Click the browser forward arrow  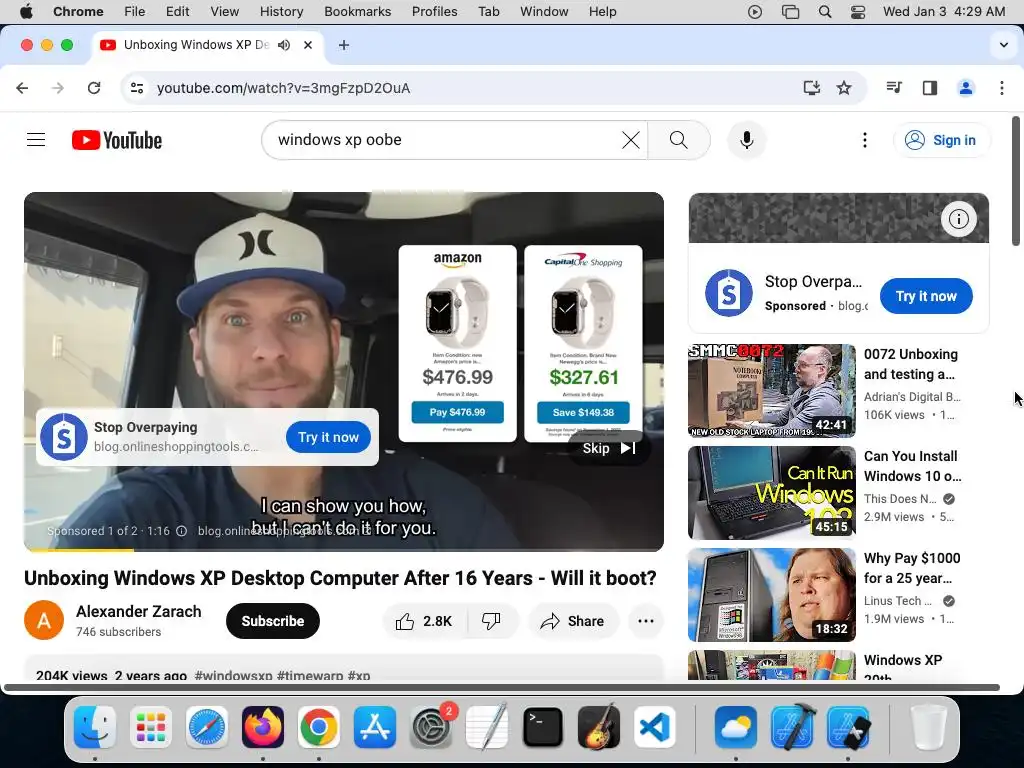click(x=58, y=88)
